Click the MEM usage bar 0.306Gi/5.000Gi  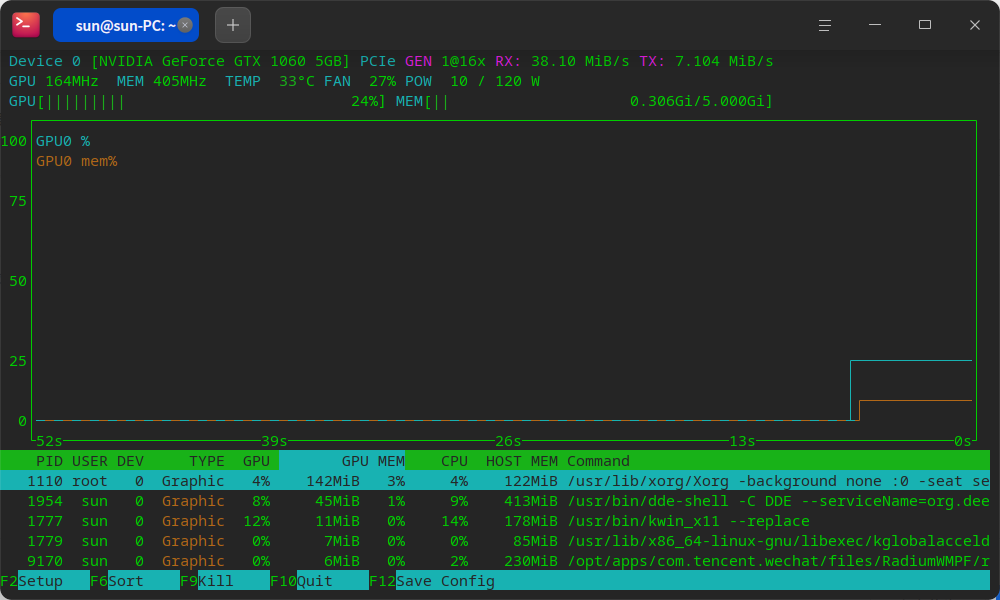584,101
